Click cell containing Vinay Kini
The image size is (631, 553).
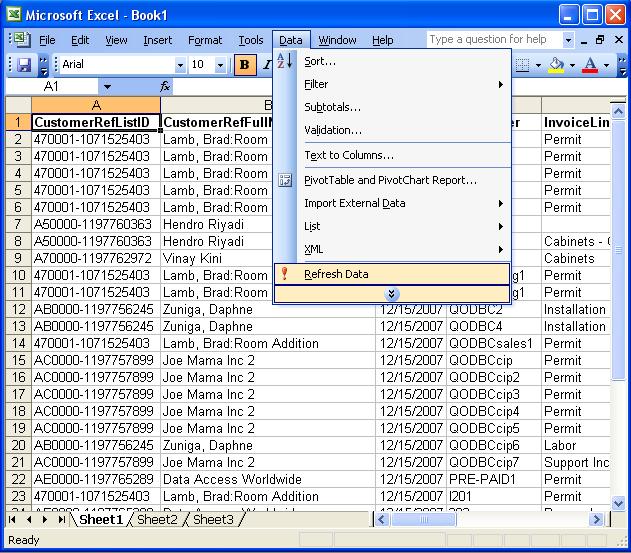pyautogui.click(x=268, y=258)
